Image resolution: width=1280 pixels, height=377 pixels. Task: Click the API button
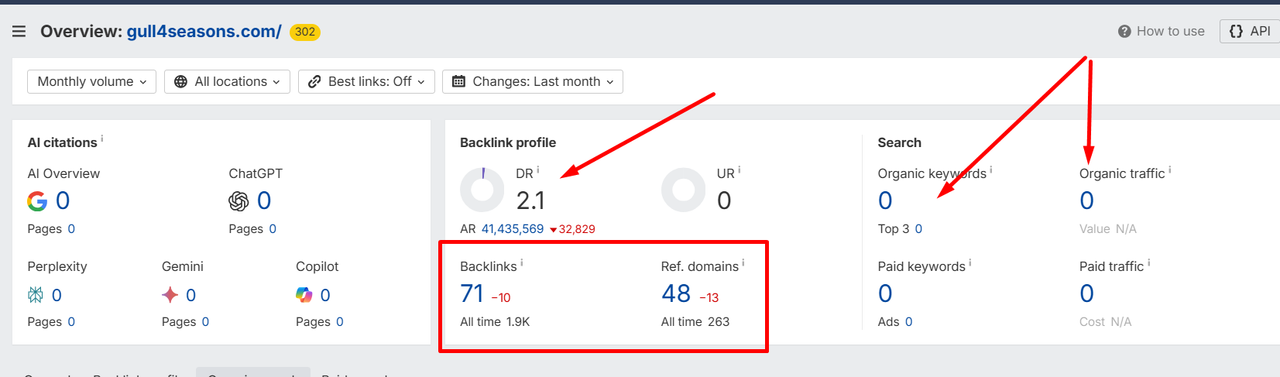[1249, 31]
